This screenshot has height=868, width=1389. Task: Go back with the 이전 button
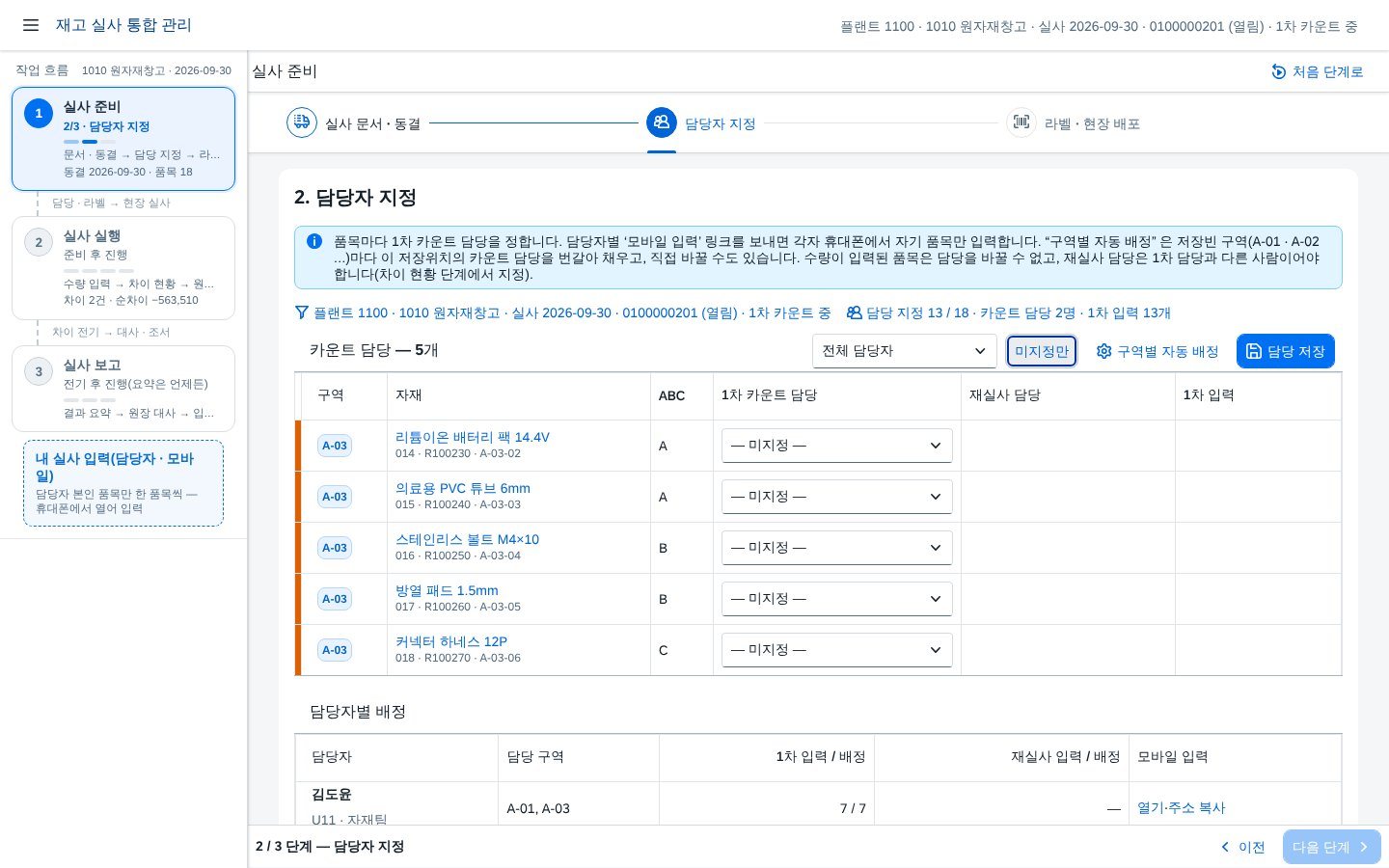pos(1242,847)
